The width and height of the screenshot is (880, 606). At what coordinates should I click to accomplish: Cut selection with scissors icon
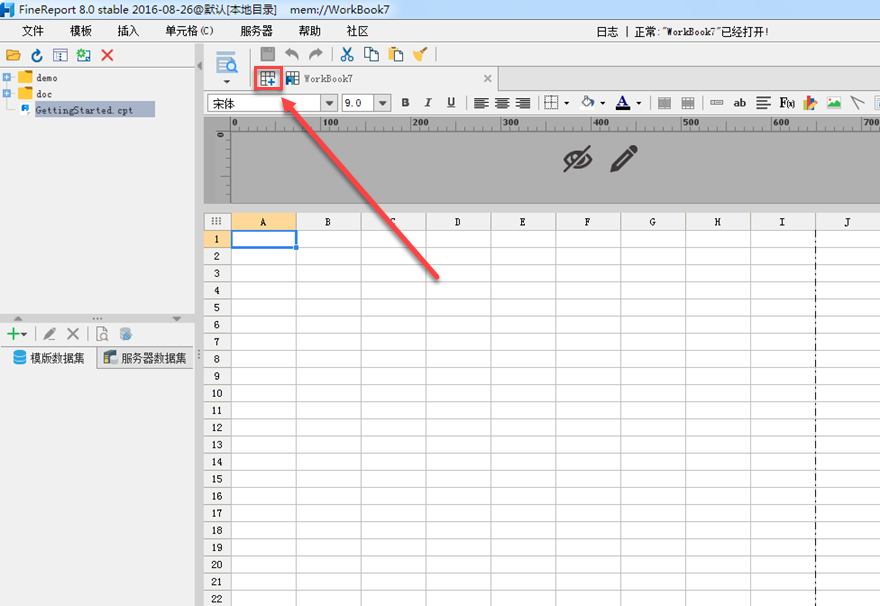(x=347, y=54)
